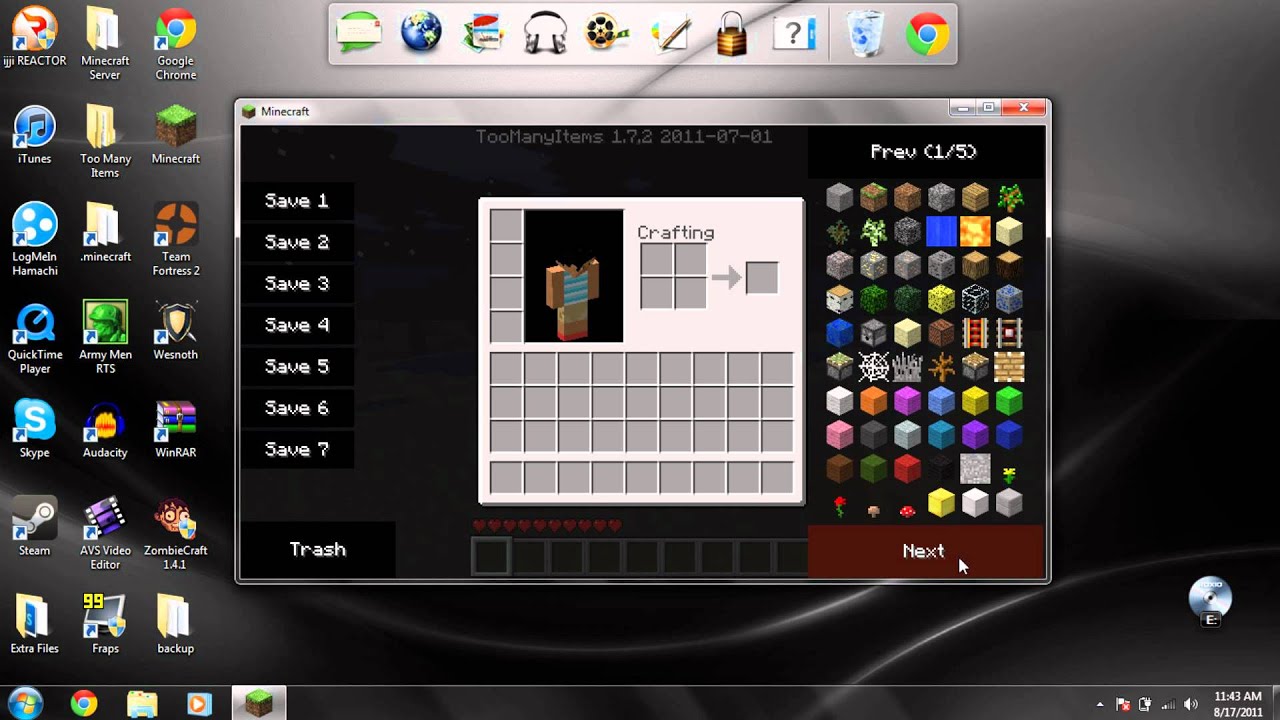Select the lime green Wool block
The image size is (1280, 720).
point(1009,401)
